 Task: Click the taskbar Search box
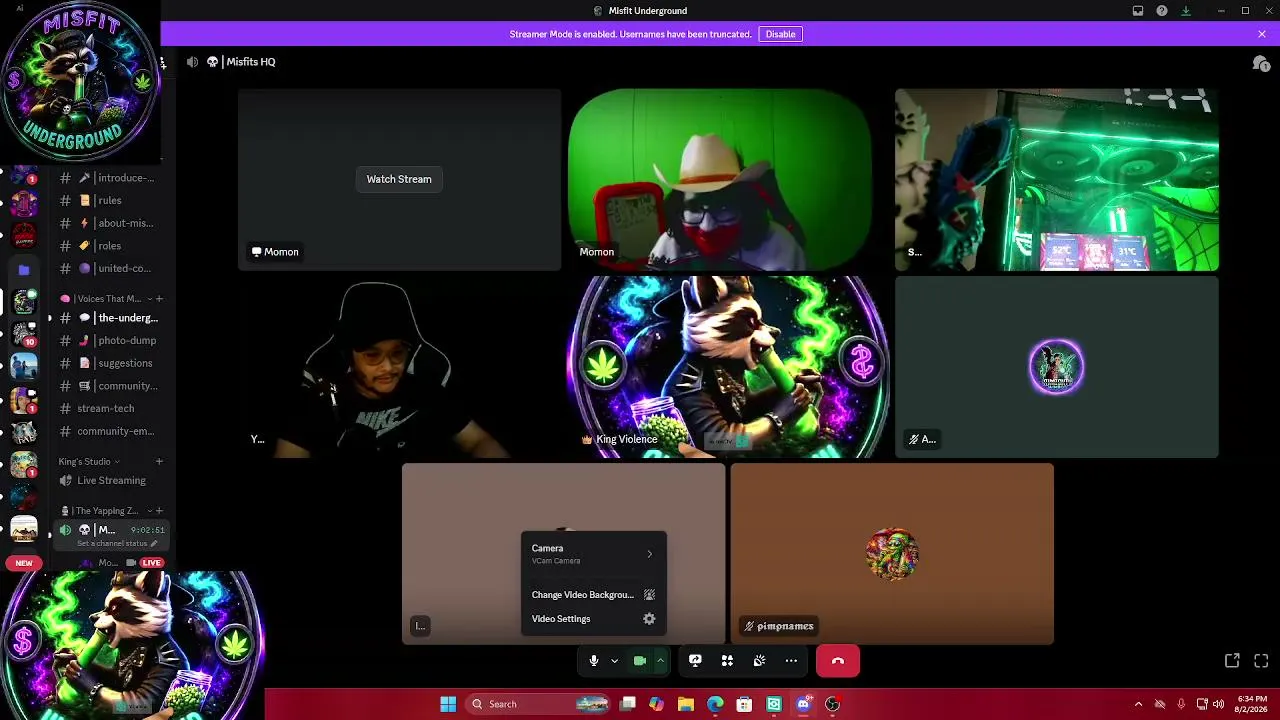point(539,704)
